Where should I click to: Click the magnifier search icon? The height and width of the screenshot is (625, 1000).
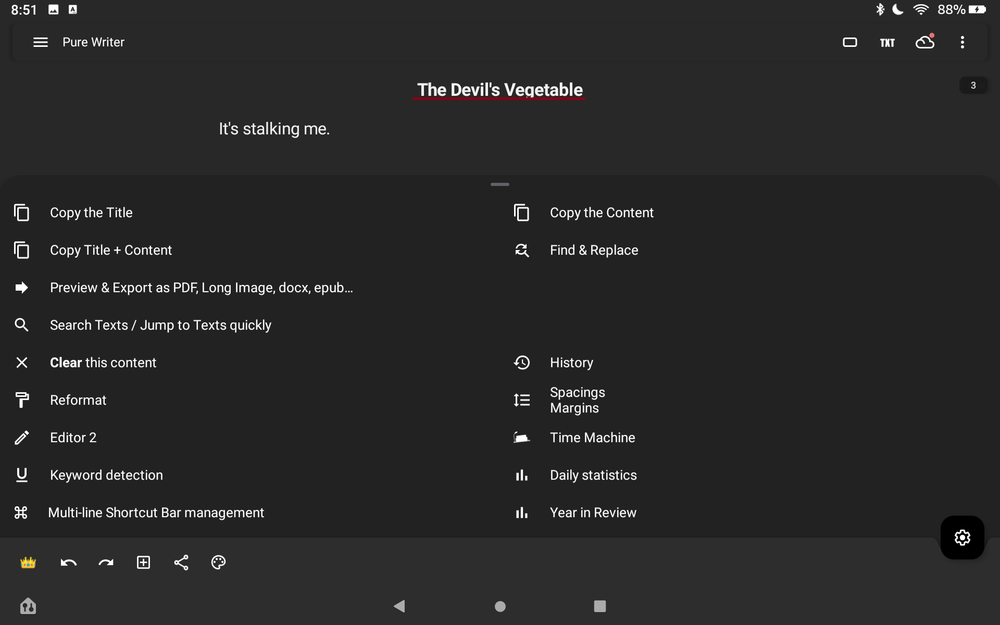(22, 325)
